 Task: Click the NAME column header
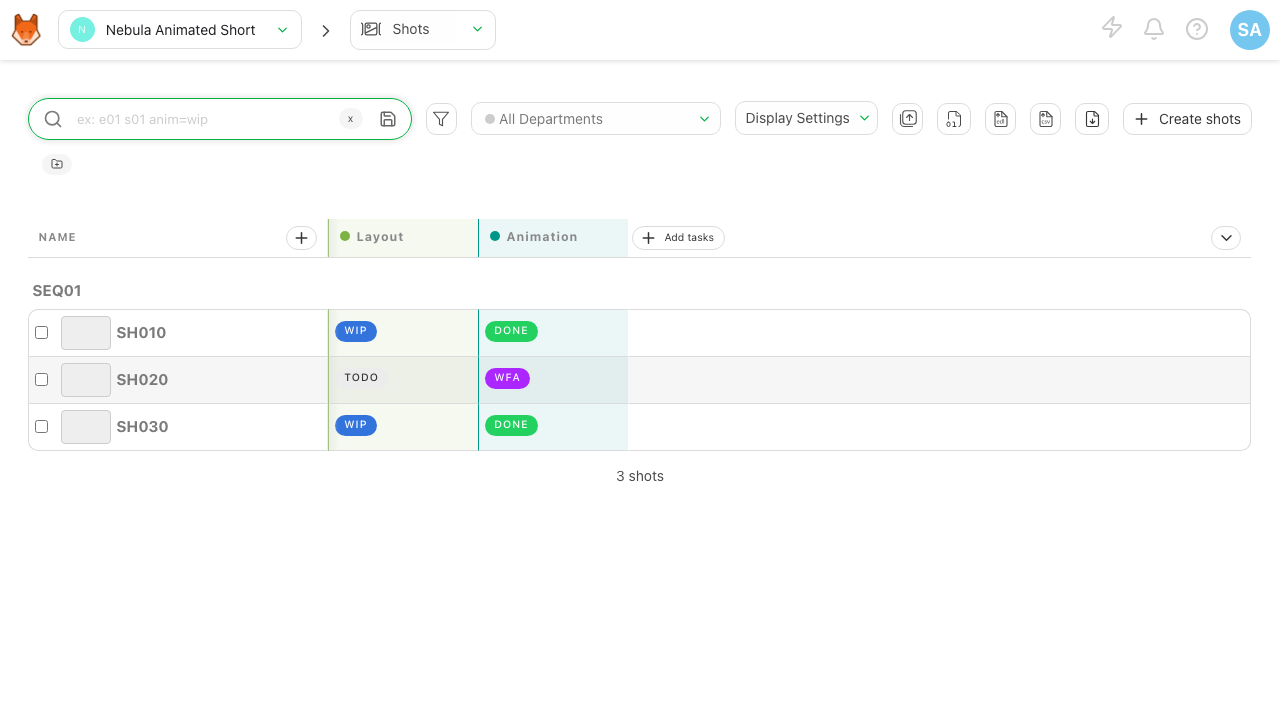click(x=57, y=238)
